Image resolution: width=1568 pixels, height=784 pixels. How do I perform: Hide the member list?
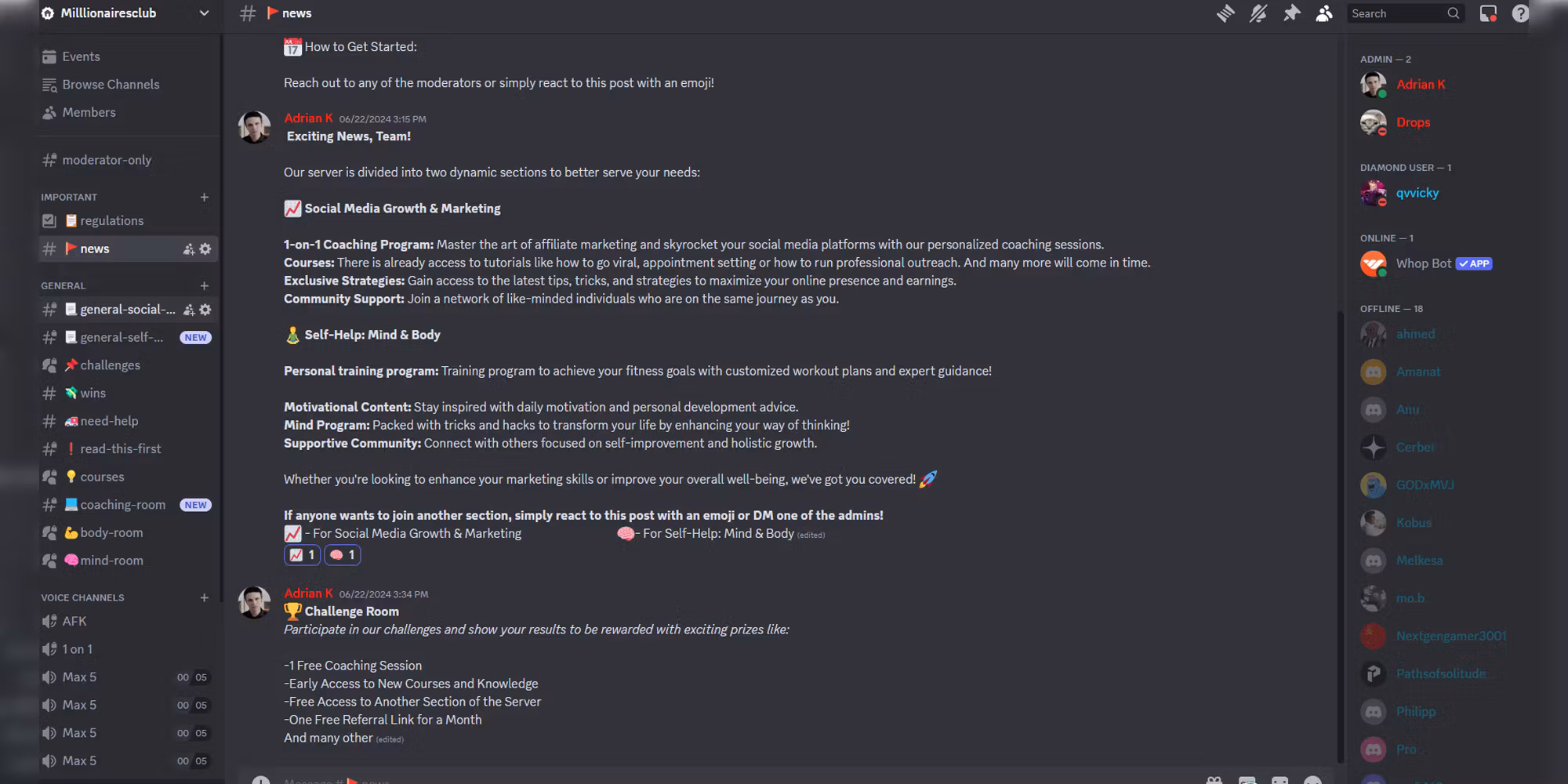(x=1324, y=13)
